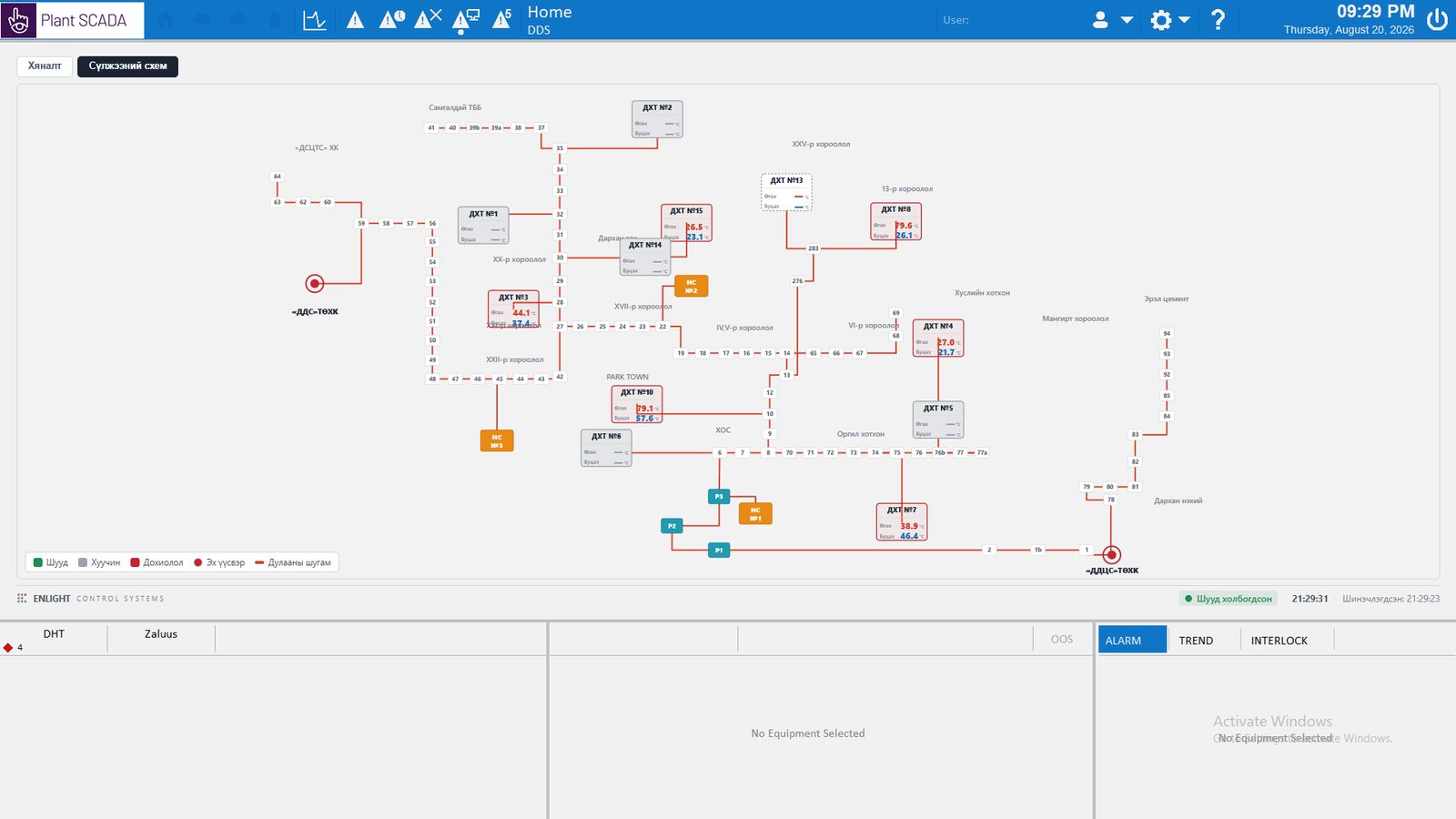The width and height of the screenshot is (1456, 819).
Task: Open the ДХТ №10 station card
Action: coord(637,404)
